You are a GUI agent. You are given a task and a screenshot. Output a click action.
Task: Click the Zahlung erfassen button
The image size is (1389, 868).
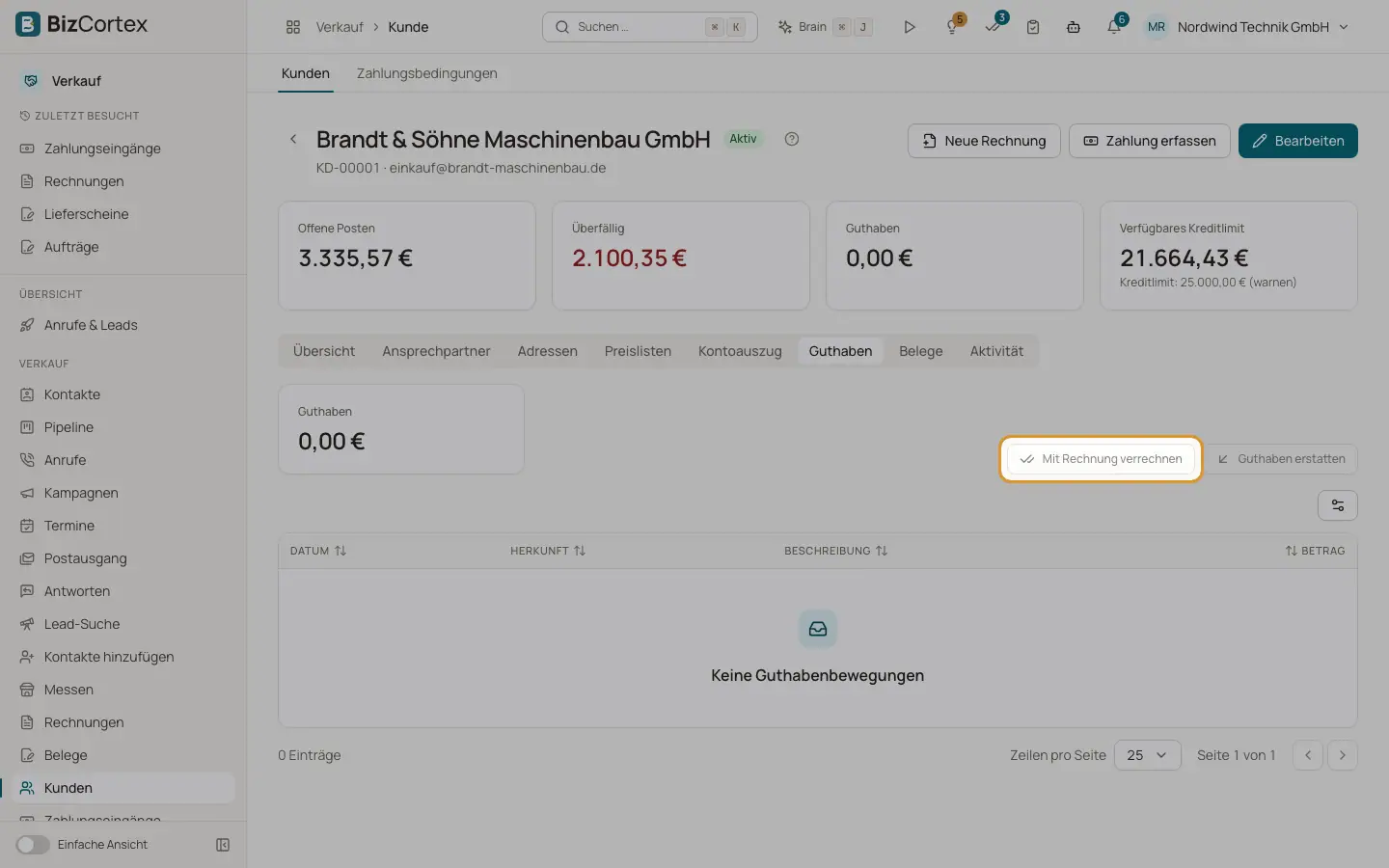tap(1150, 141)
